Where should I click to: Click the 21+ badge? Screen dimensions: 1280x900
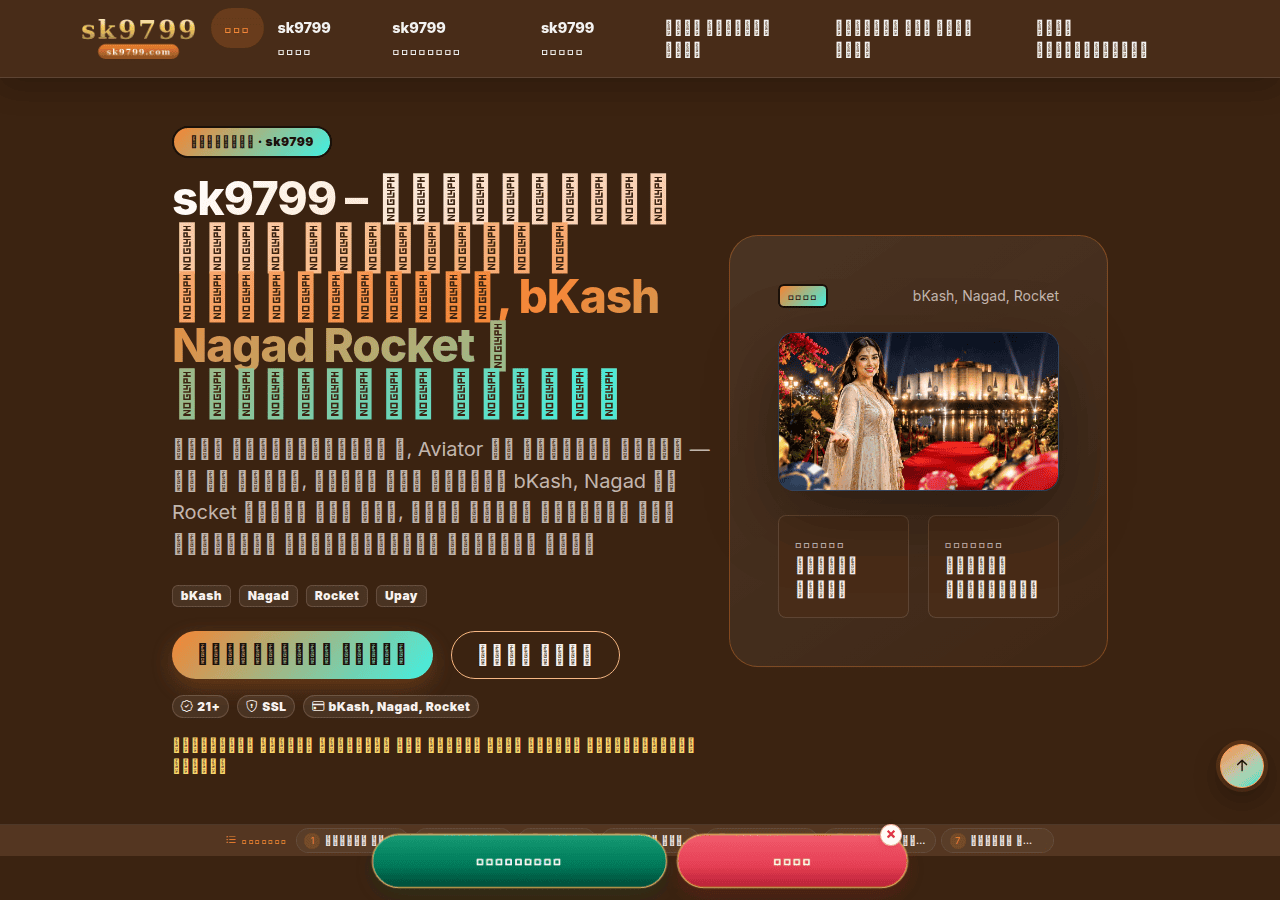(x=200, y=707)
